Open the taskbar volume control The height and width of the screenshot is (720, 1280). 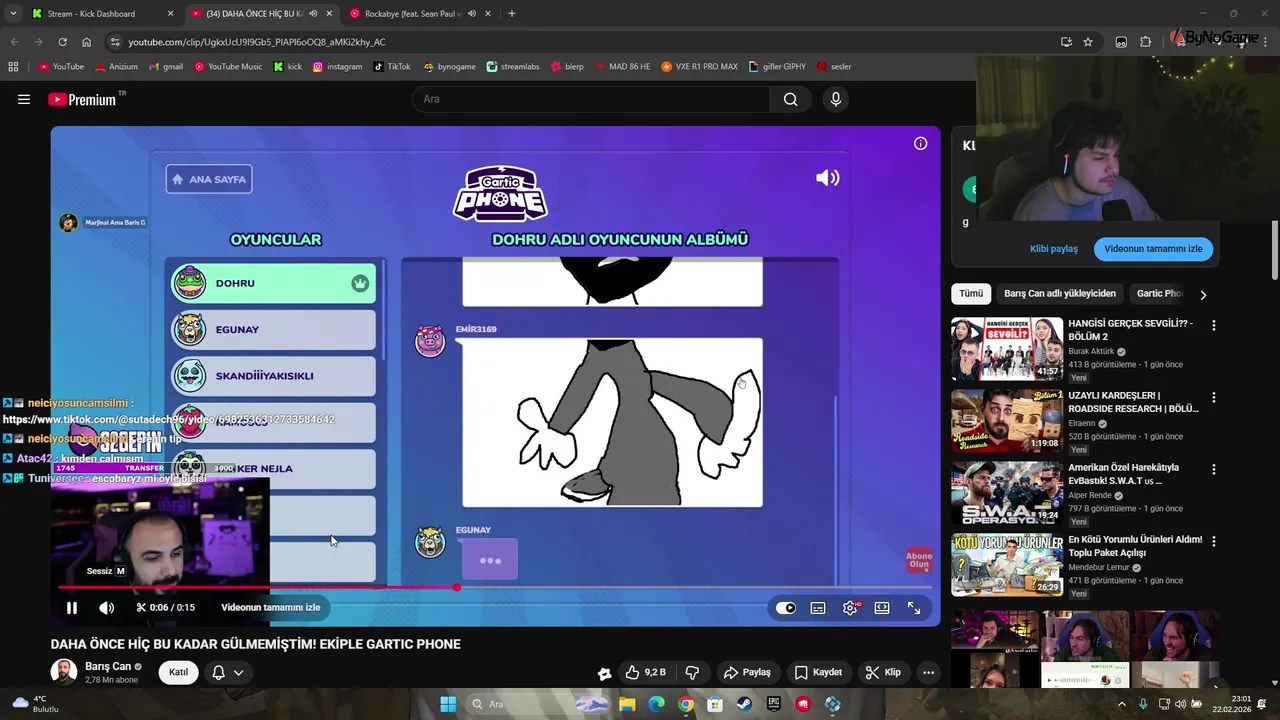(1180, 704)
